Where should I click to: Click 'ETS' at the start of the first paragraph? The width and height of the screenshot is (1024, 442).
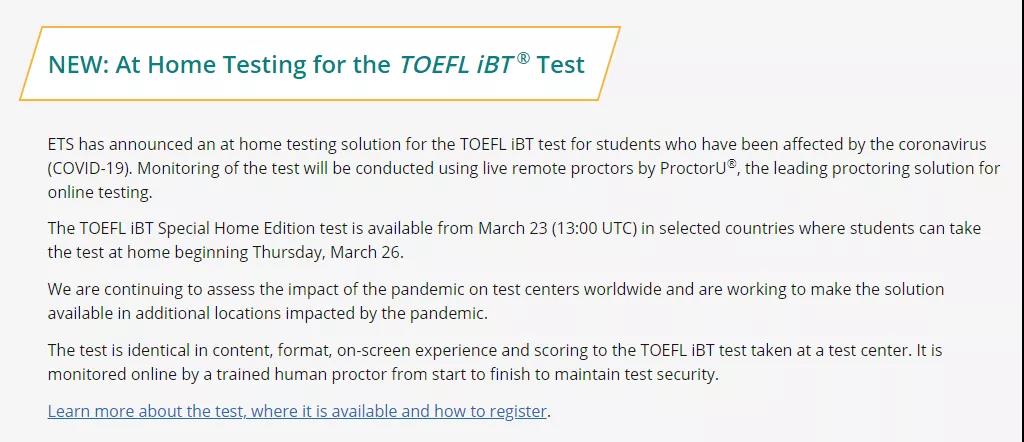61,144
